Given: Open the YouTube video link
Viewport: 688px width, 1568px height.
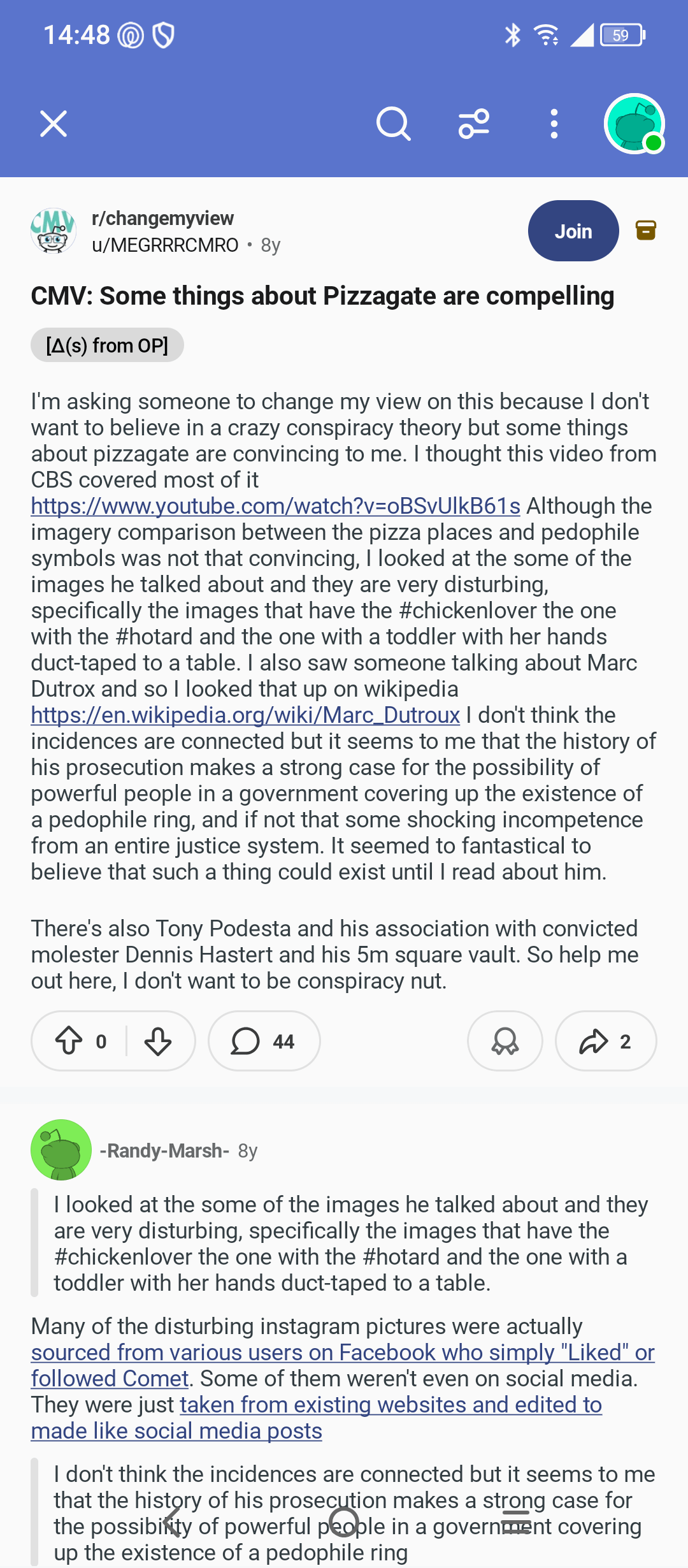Looking at the screenshot, I should pyautogui.click(x=275, y=506).
